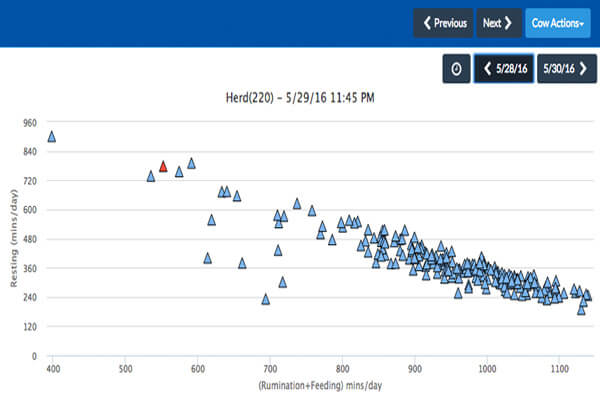Go back to date 5/28/16

tap(504, 69)
